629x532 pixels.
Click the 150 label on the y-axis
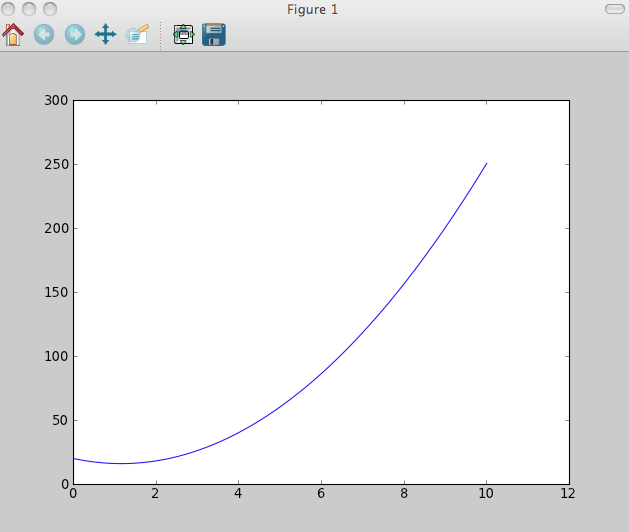(x=56, y=292)
